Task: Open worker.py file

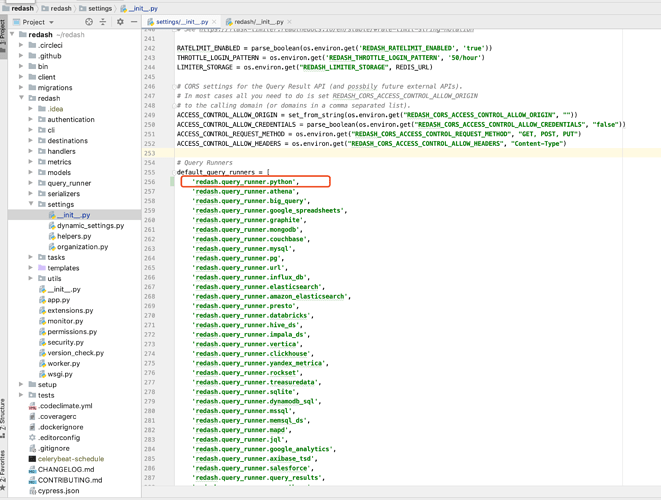Action: coord(64,363)
